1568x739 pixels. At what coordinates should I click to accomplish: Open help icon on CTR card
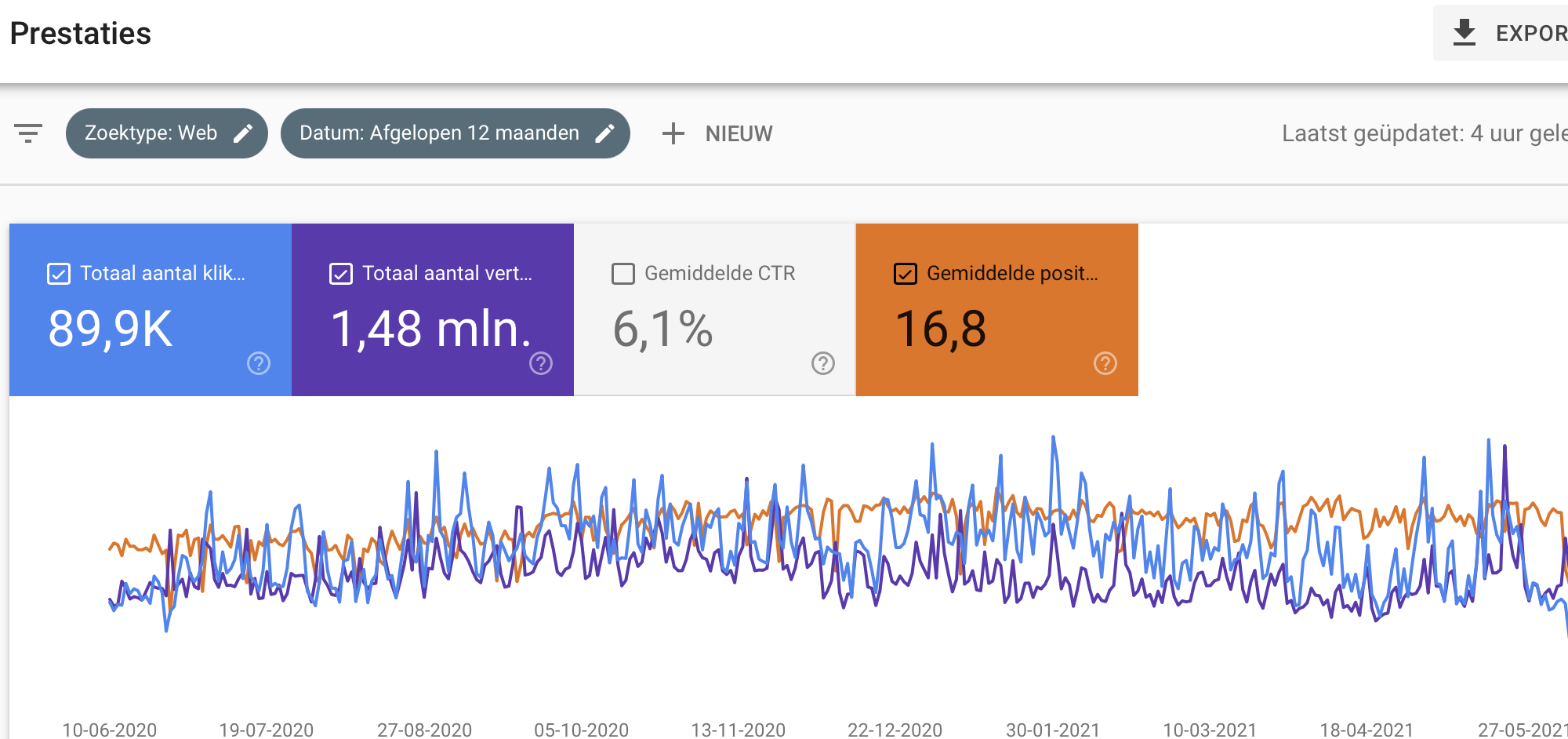tap(823, 363)
